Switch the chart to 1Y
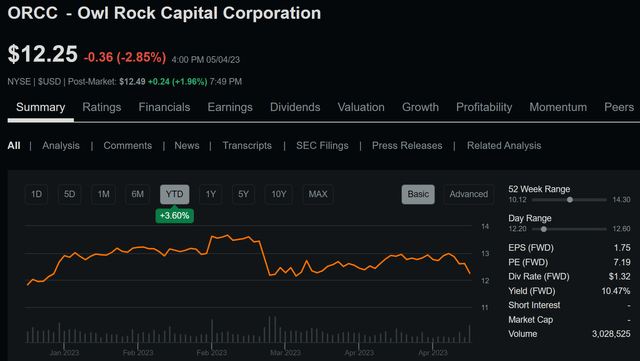The image size is (640, 361). pos(211,194)
